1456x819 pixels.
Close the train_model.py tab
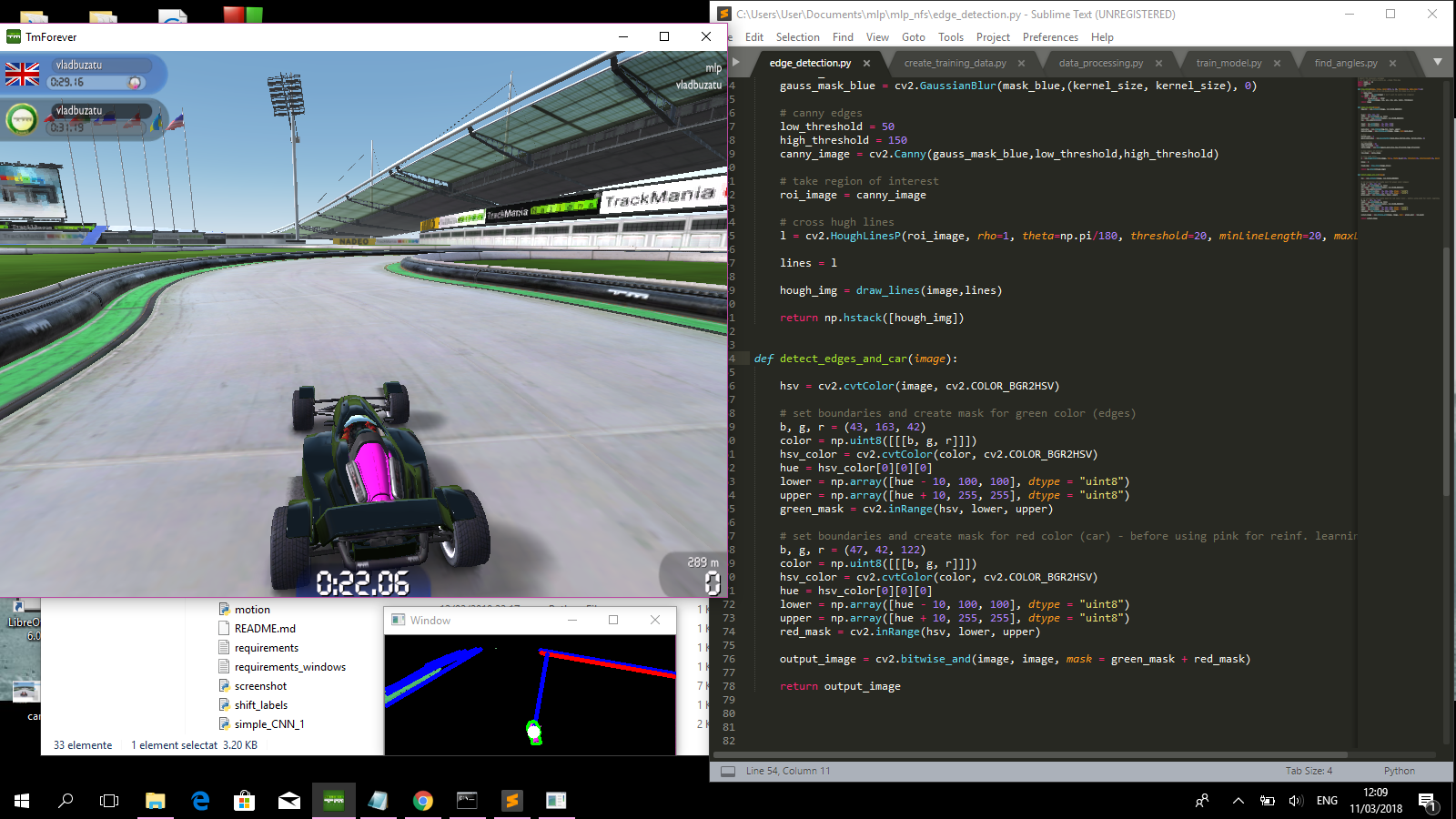click(1277, 63)
